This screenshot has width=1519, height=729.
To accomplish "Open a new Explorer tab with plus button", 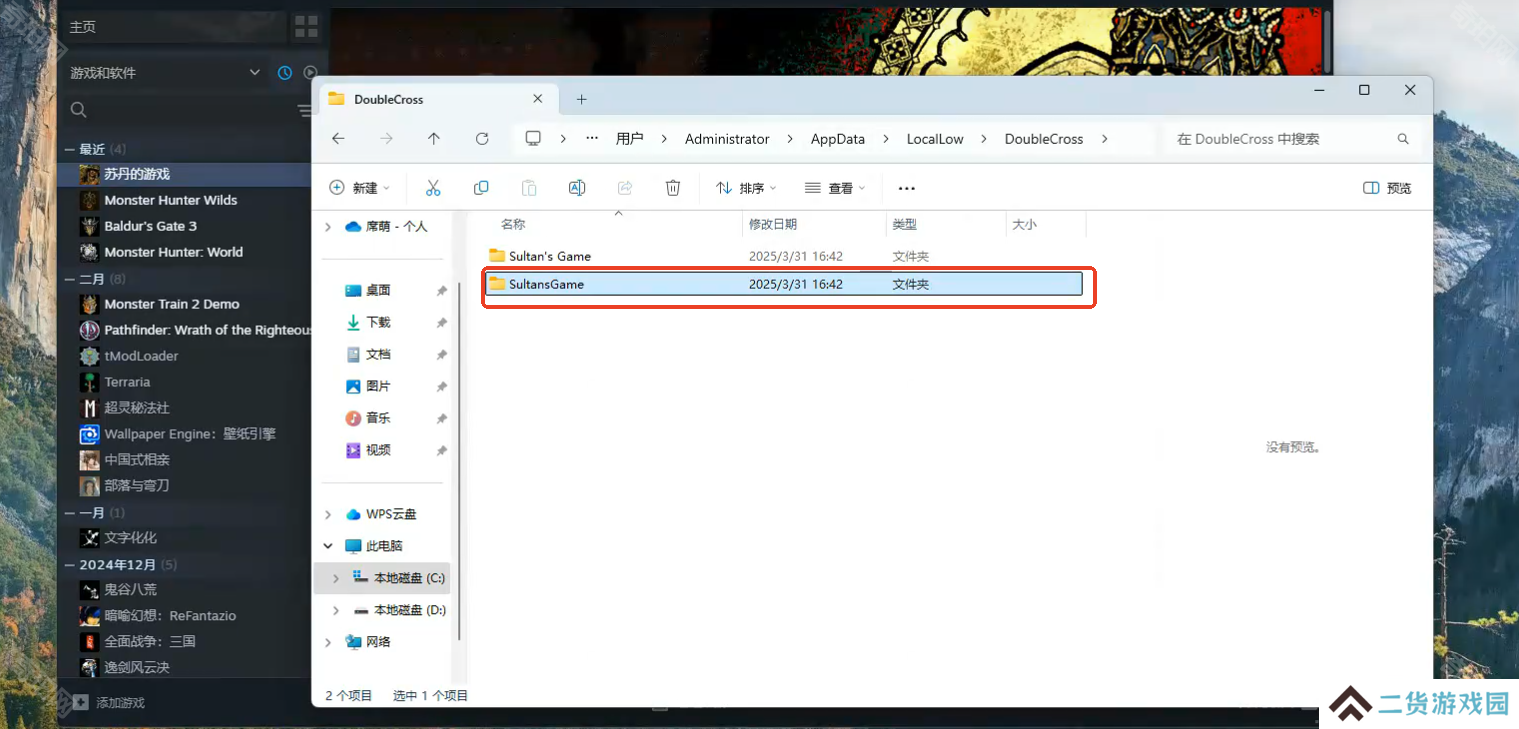I will (x=581, y=99).
